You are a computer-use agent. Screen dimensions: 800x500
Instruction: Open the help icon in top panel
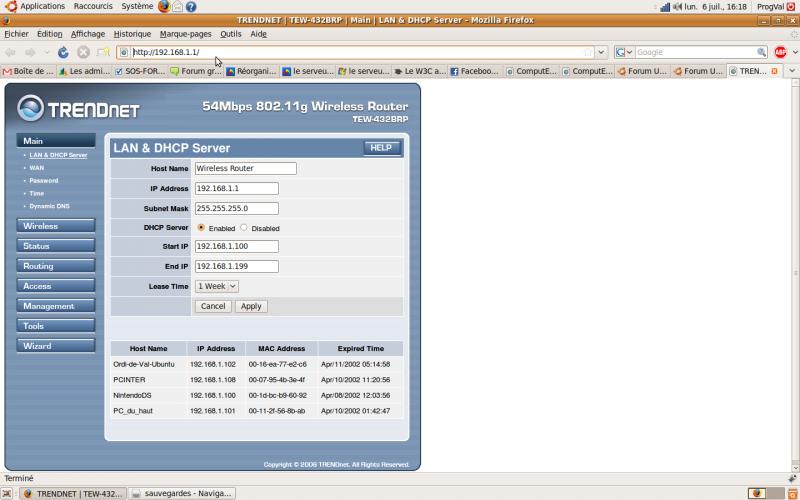pyautogui.click(x=191, y=7)
